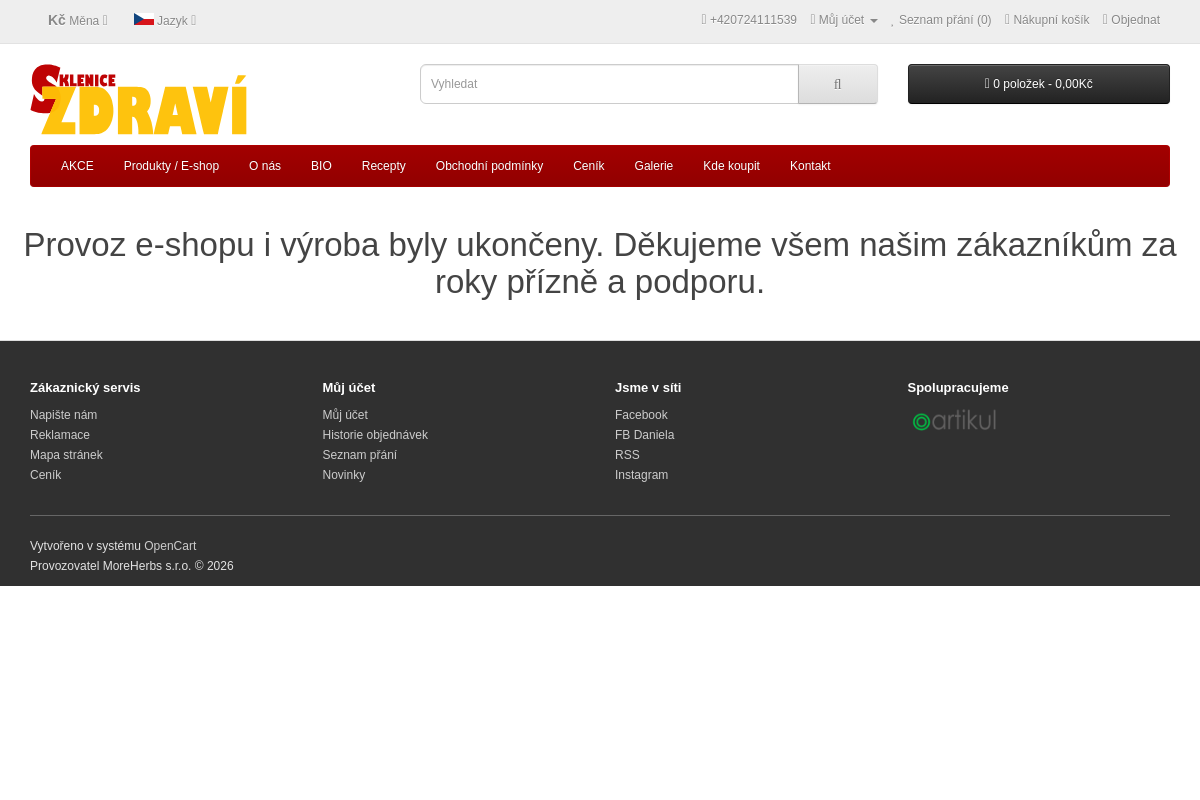Viewport: 1200px width, 800px height.
Task: Visit the Facebook footer link
Action: point(641,415)
